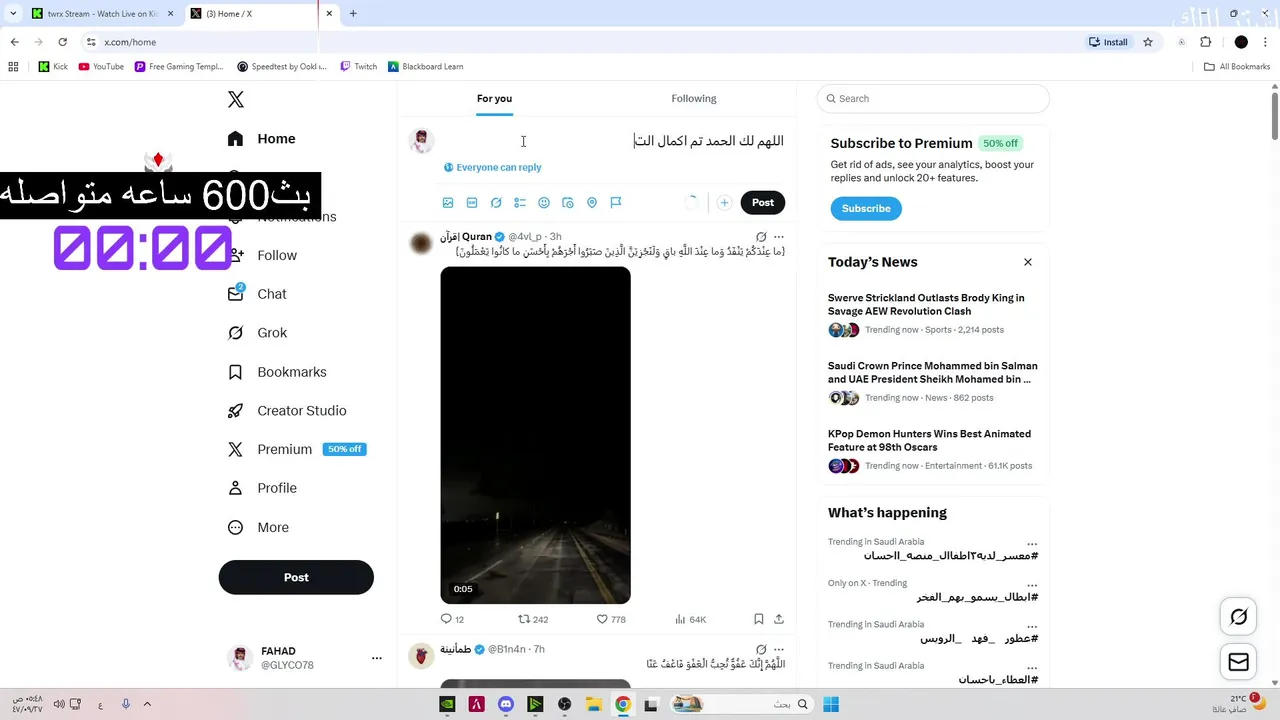
Task: Submit the post with composer Post button
Action: [763, 202]
